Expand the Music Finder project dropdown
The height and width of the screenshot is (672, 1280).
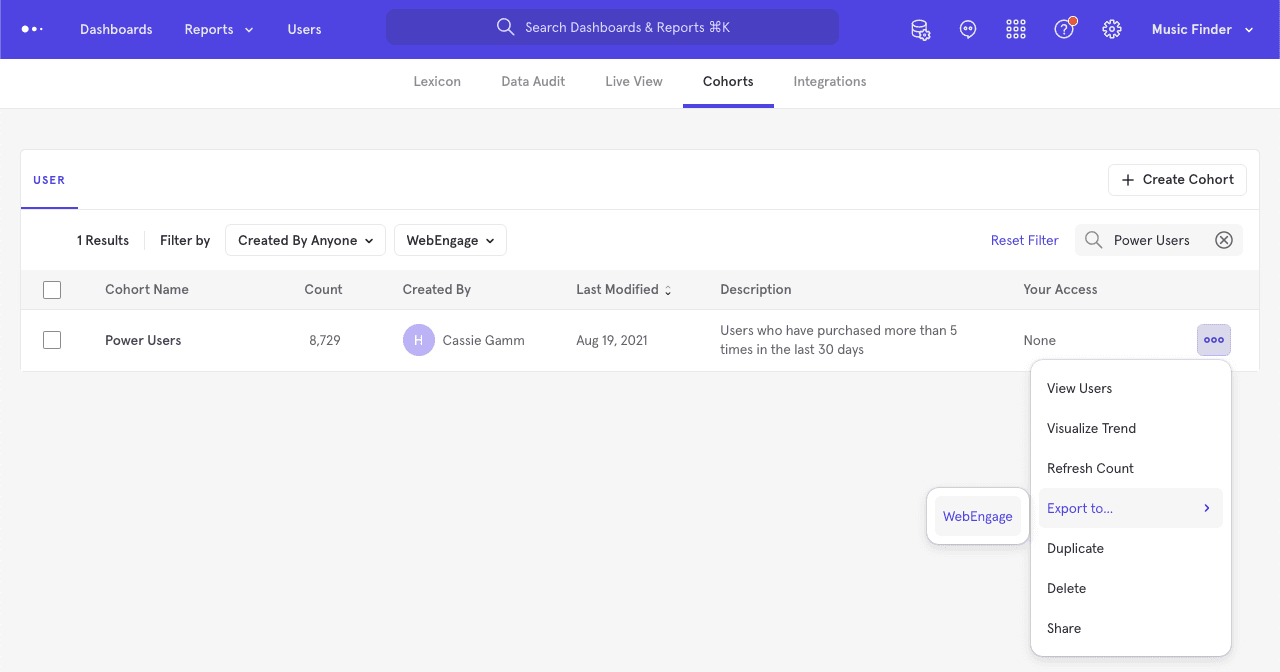tap(1202, 29)
